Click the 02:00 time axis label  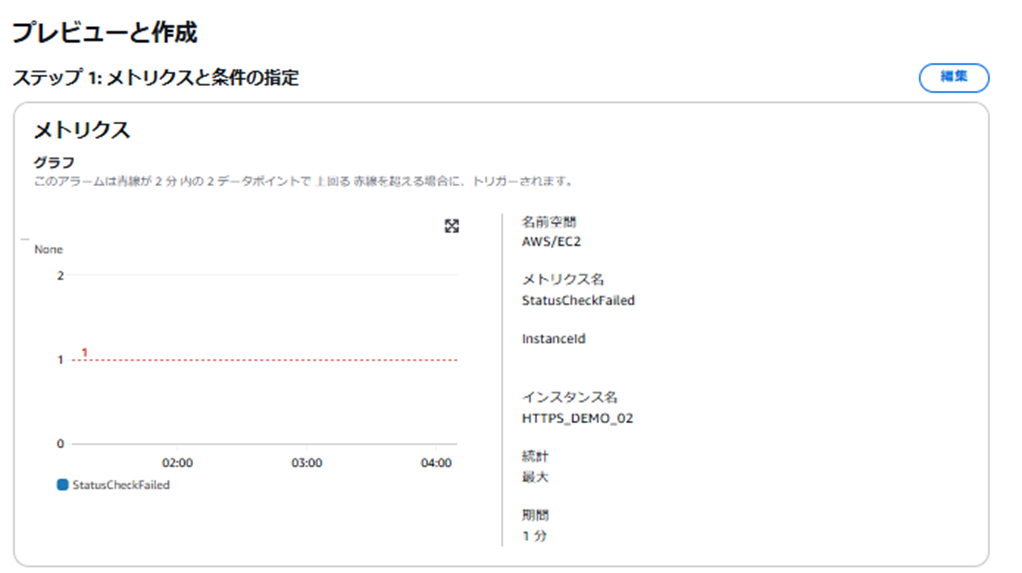(x=177, y=463)
